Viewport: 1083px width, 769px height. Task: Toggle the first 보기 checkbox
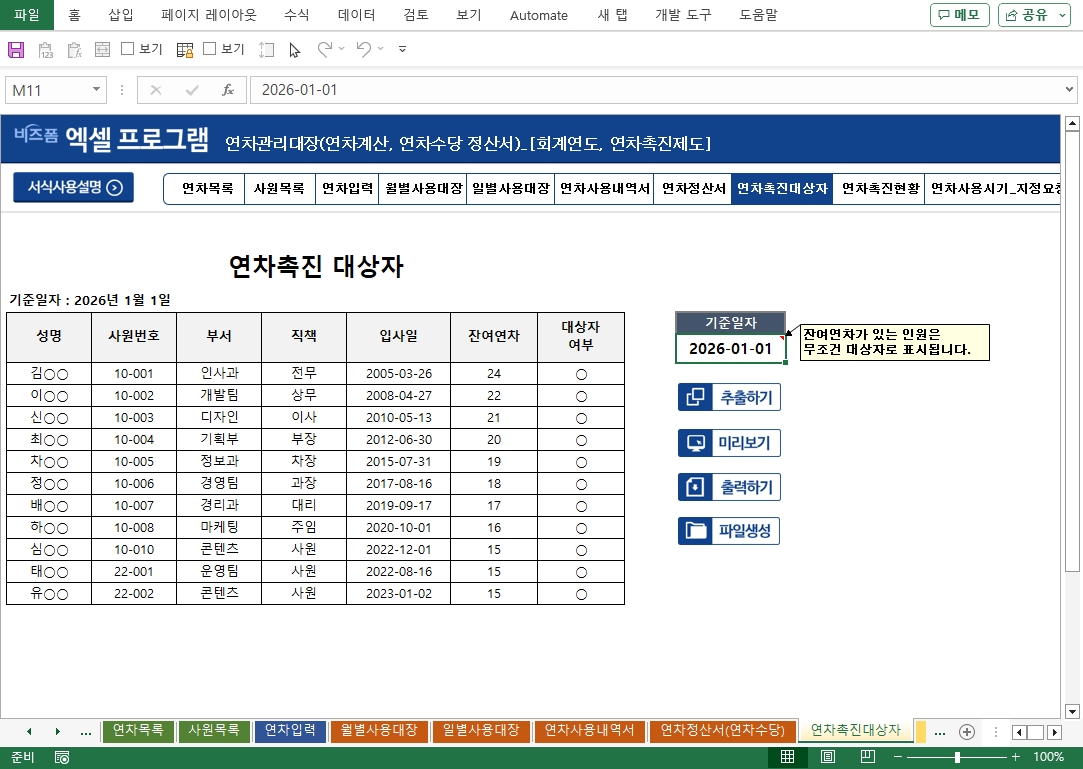coord(128,49)
